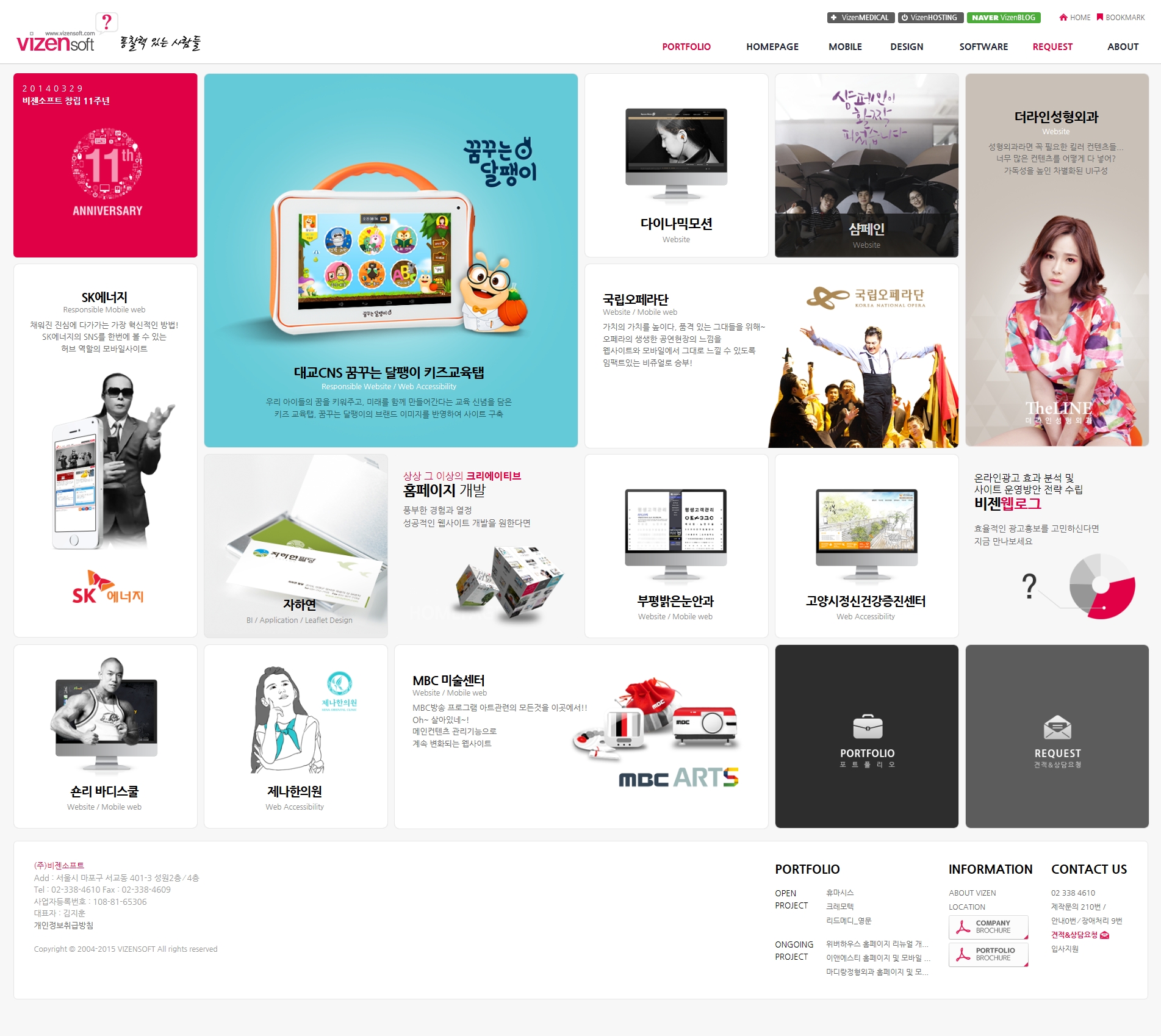Open the 제나한의원 portfolio tile
Screen dimensions: 1161x1036
click(296, 736)
